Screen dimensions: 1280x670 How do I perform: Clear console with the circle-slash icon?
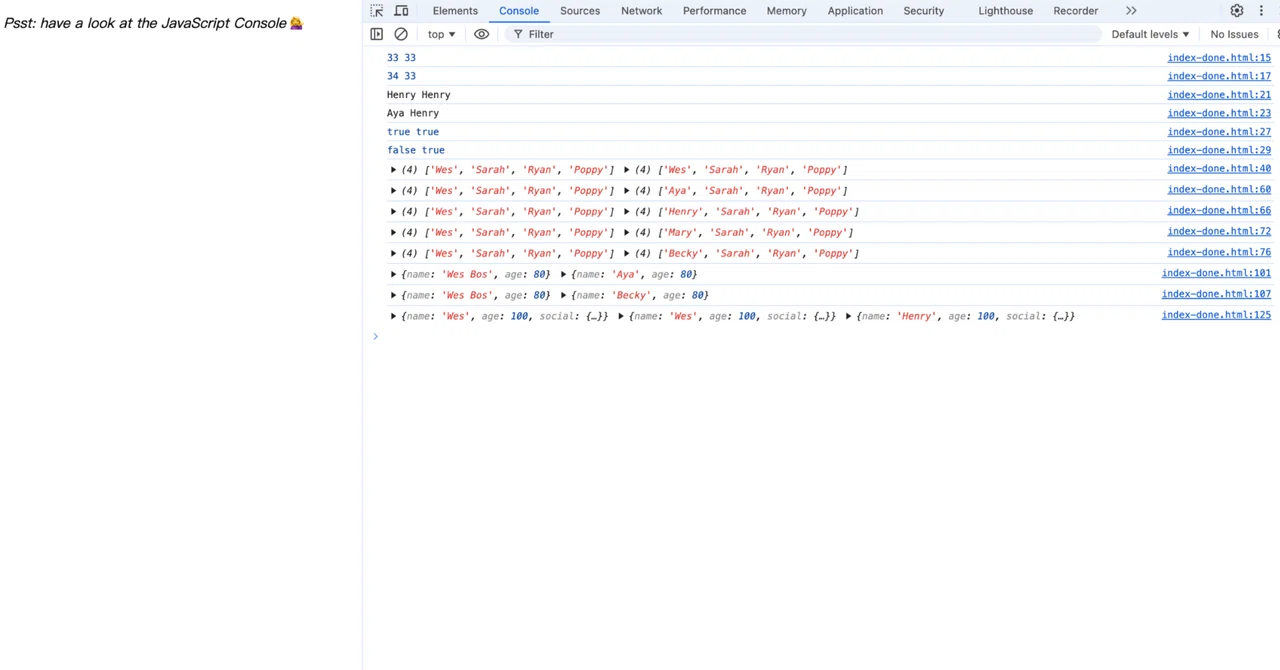click(x=401, y=34)
